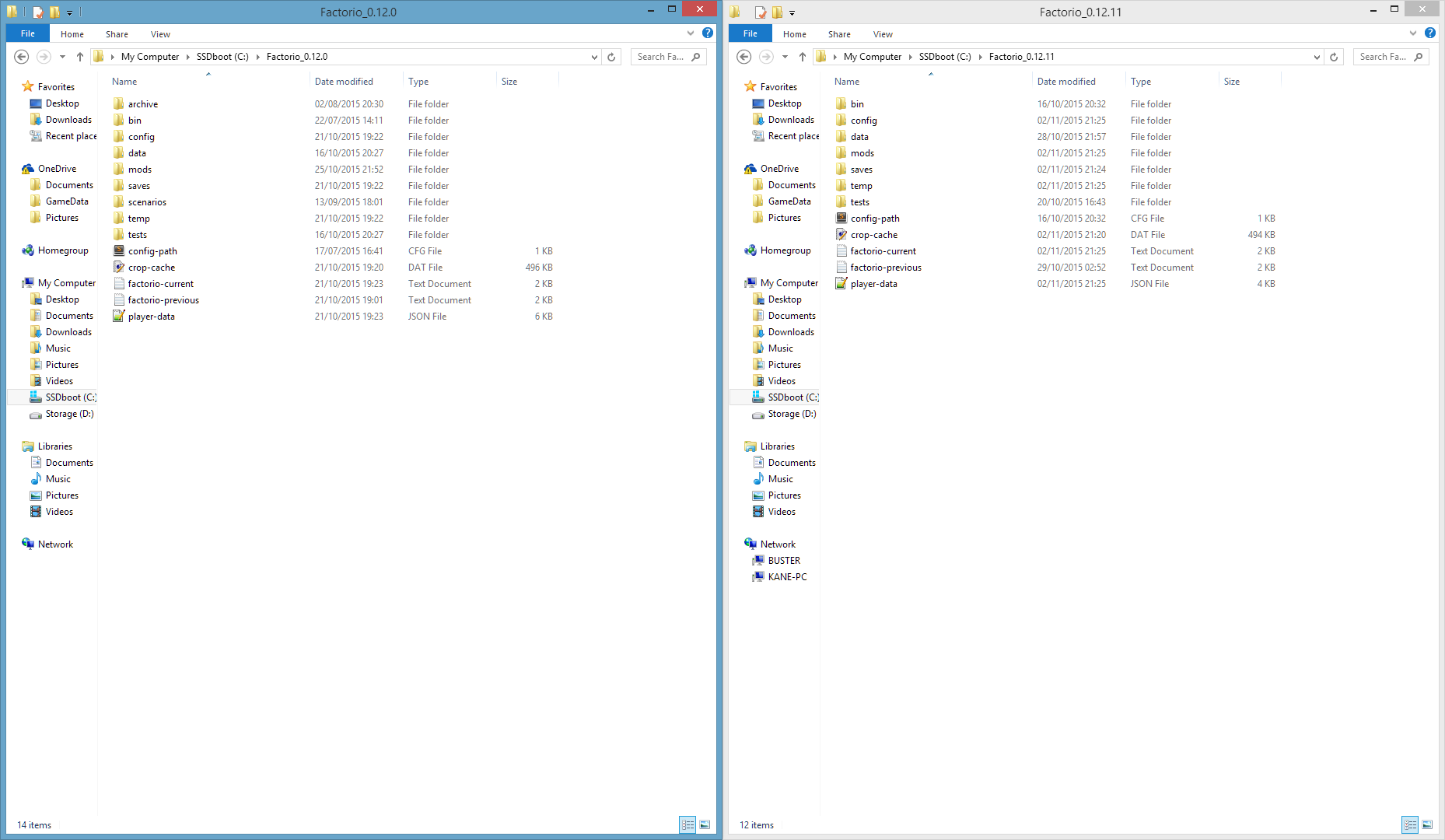Open the View tab in the Factorio_0.12.11 window
The image size is (1445, 840).
(883, 34)
